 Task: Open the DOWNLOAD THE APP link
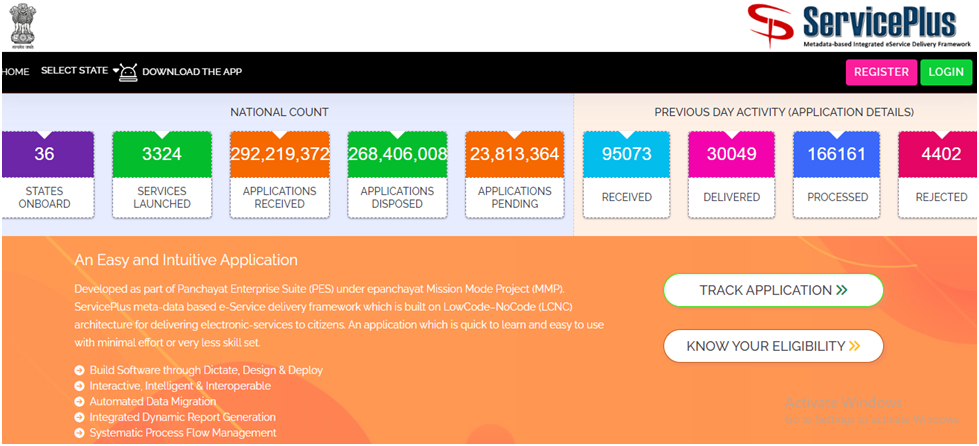point(192,72)
